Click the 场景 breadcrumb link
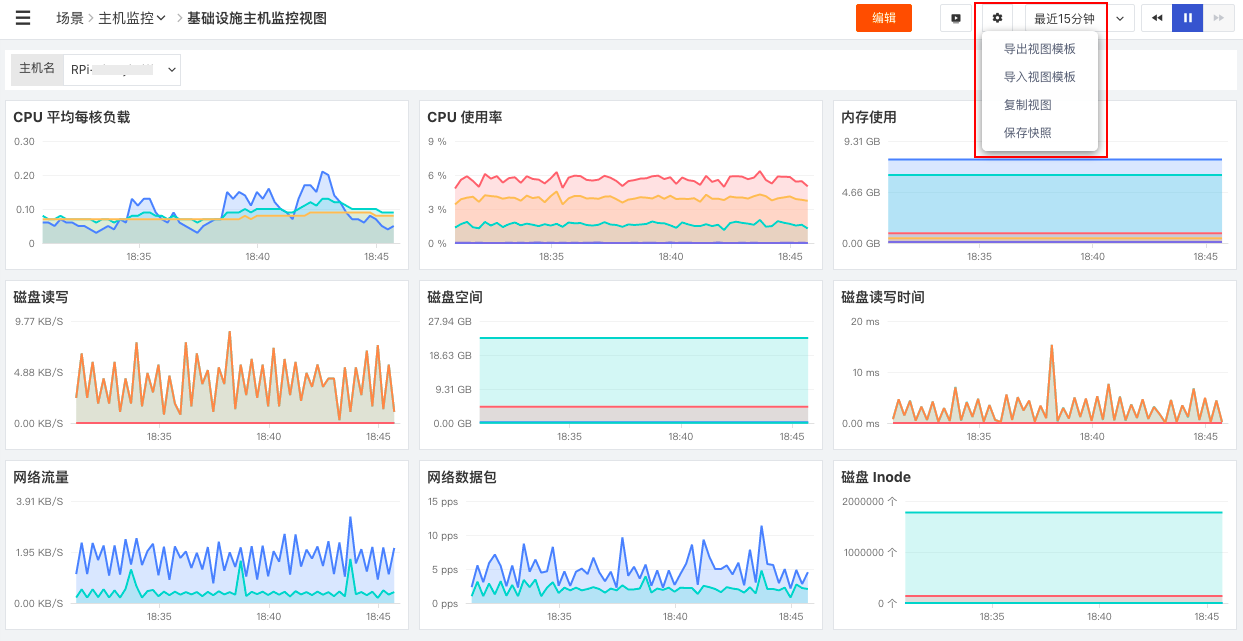Screen dimensions: 1243x641 (x=70, y=18)
